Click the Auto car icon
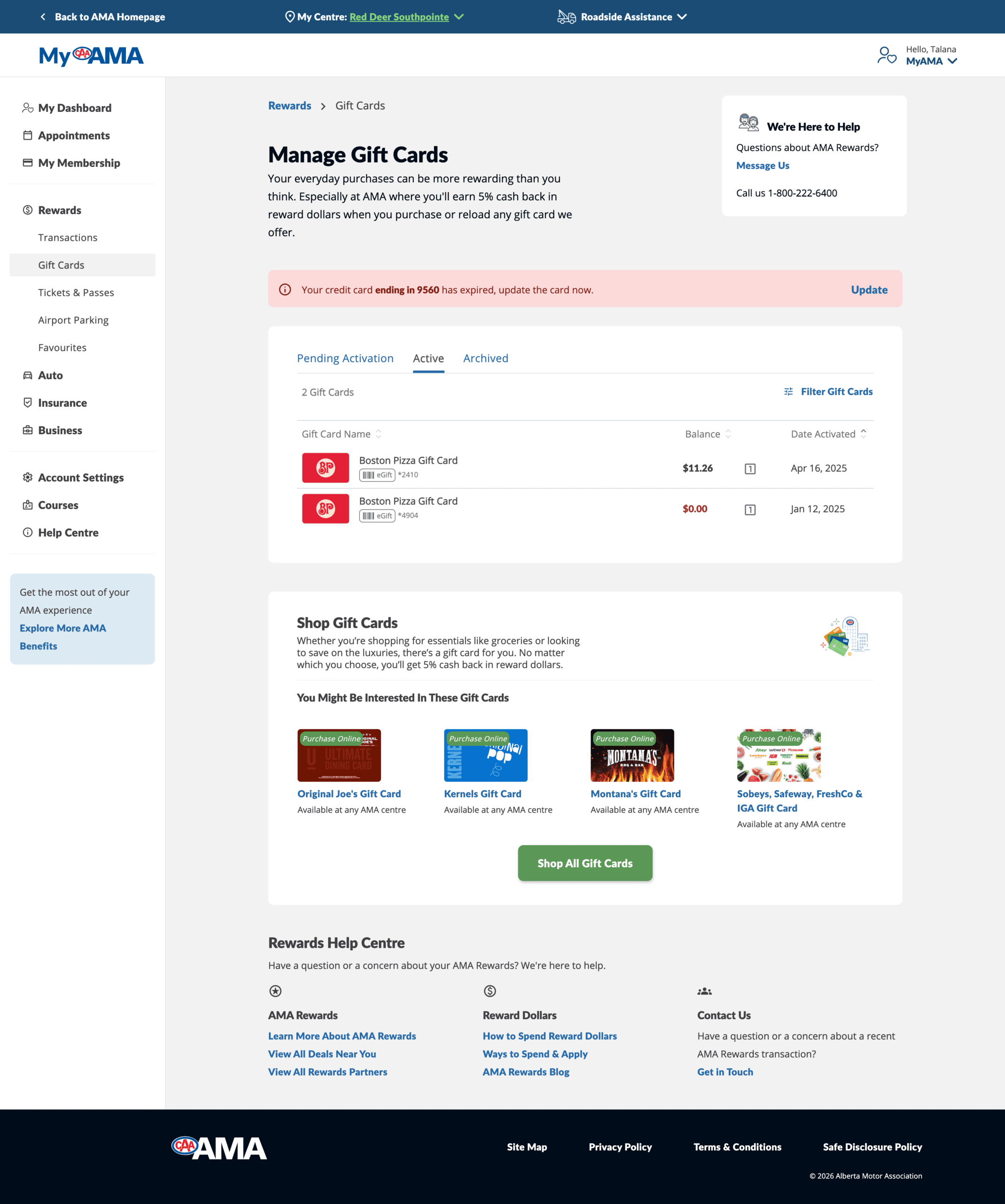The width and height of the screenshot is (1005, 1204). click(28, 375)
